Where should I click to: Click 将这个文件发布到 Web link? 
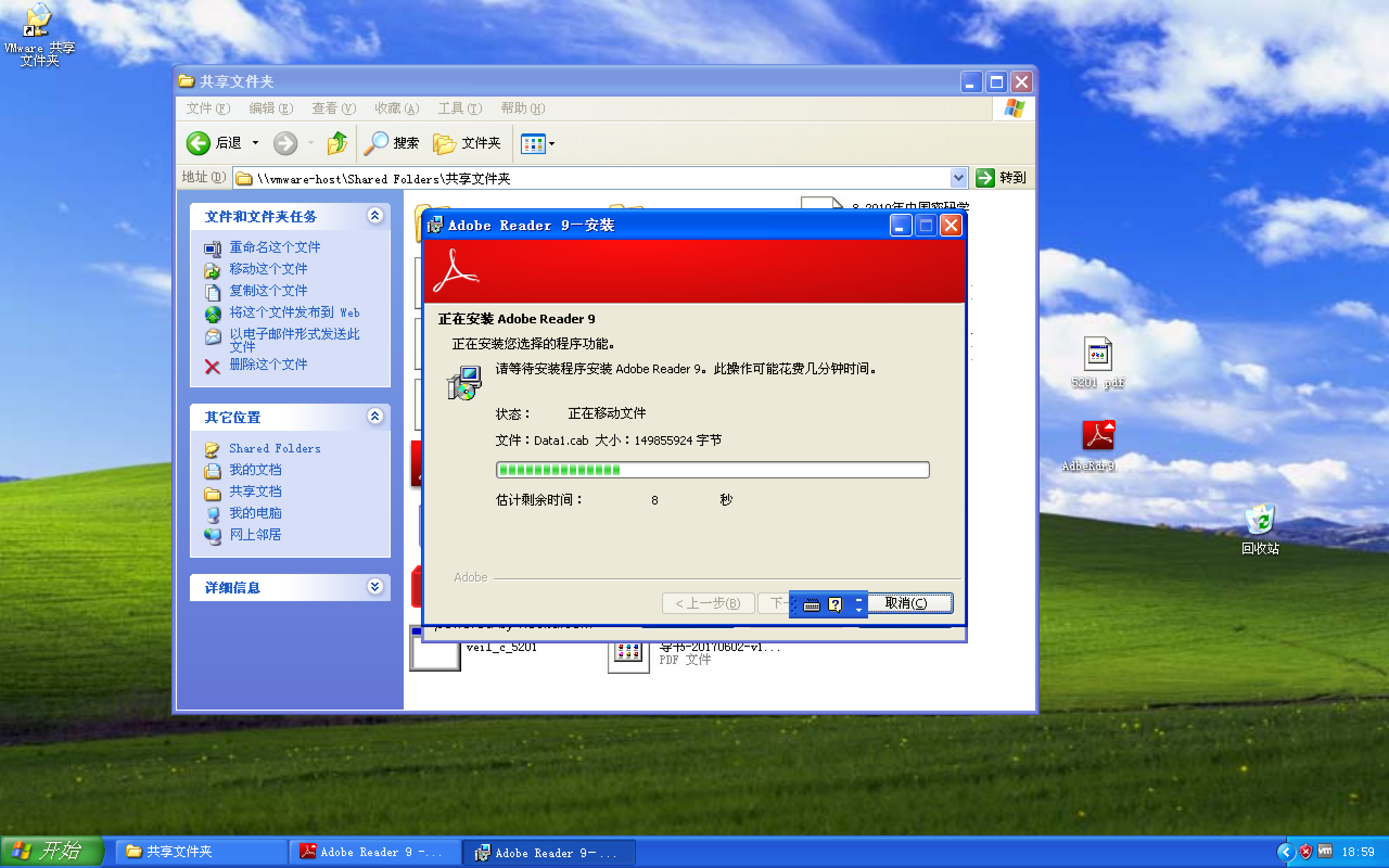[295, 313]
